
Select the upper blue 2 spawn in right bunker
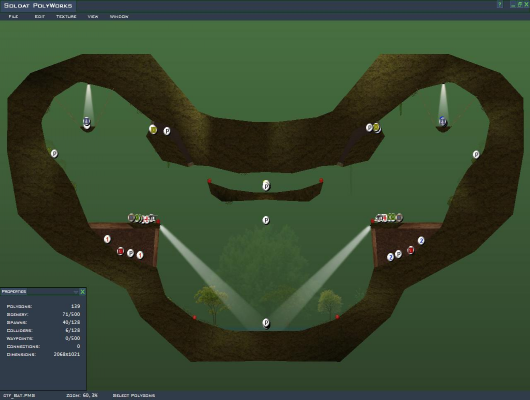[421, 240]
